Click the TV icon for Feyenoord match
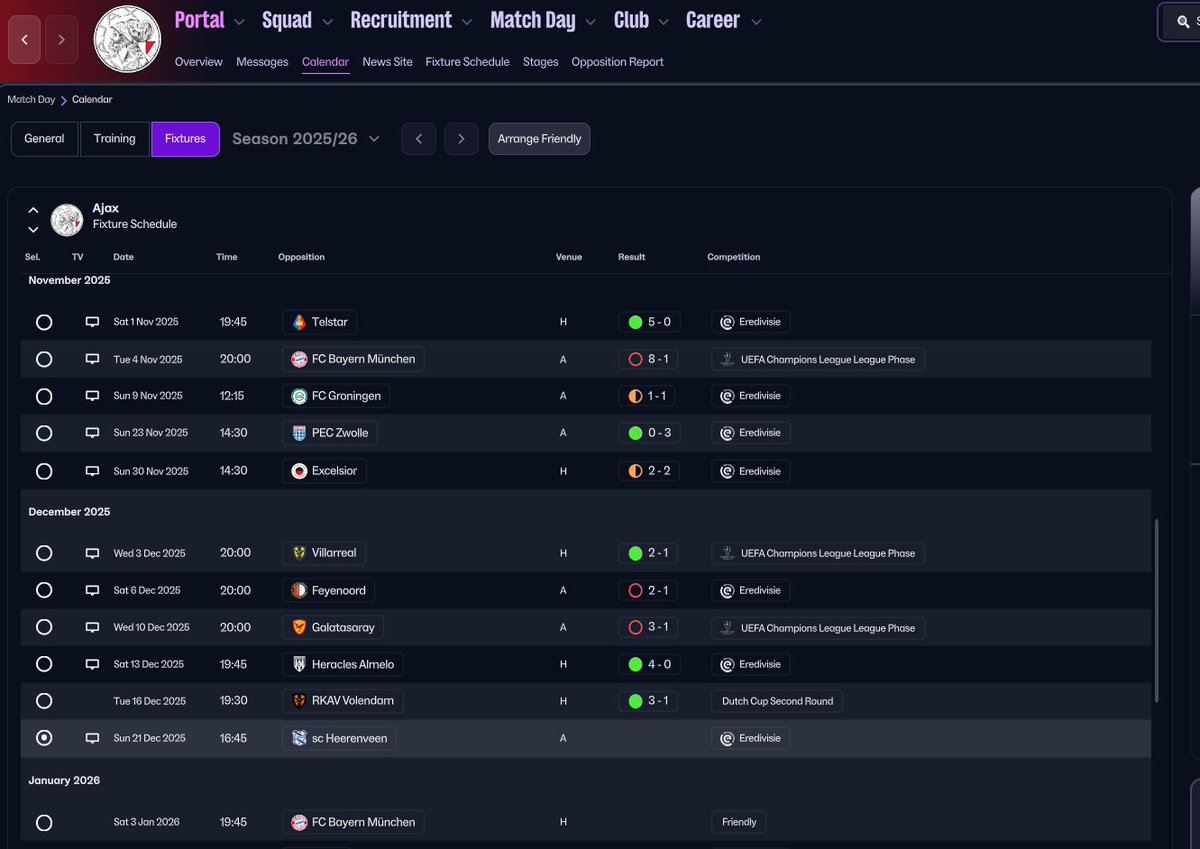Viewport: 1200px width, 849px height. (92, 591)
